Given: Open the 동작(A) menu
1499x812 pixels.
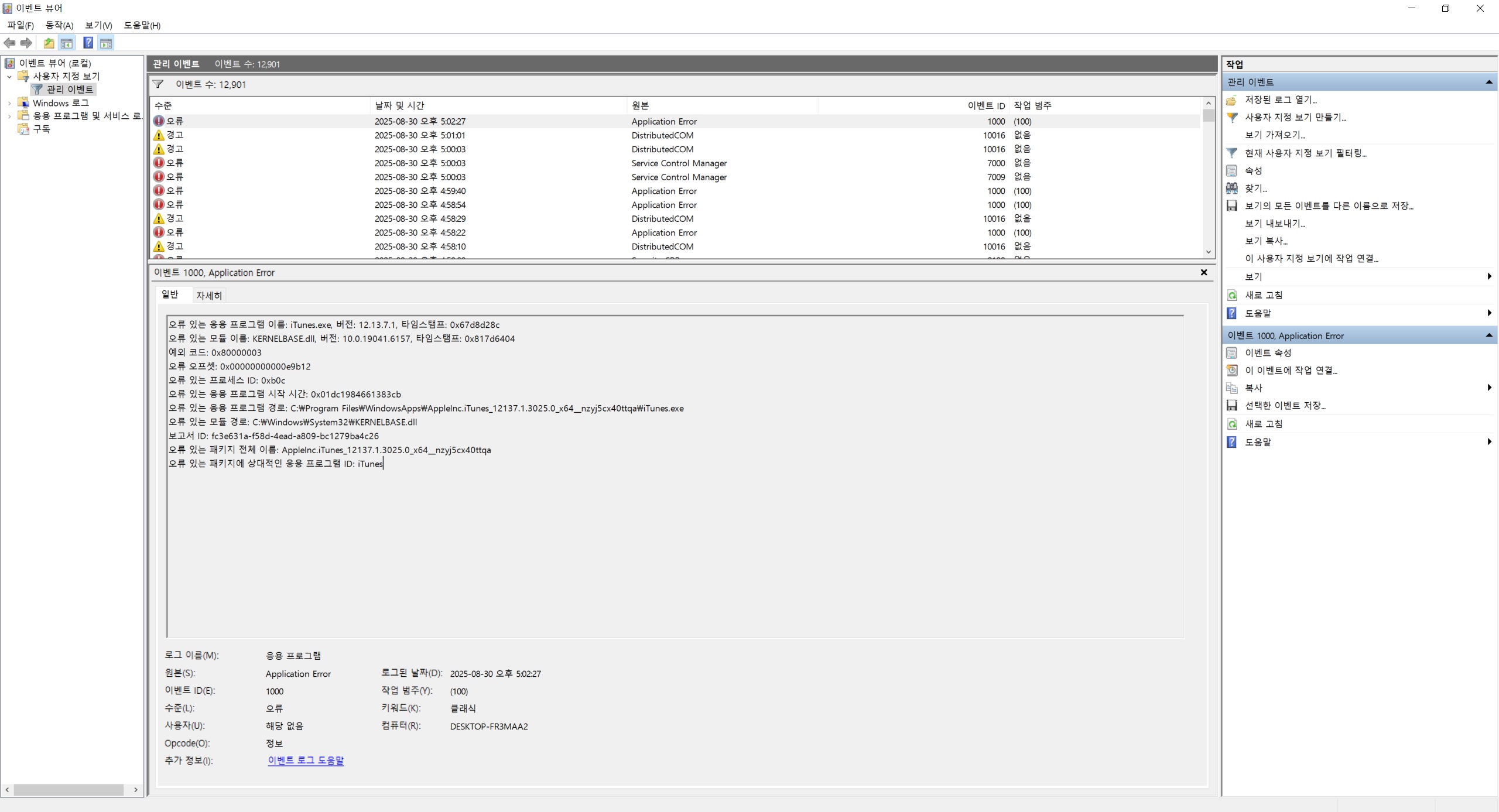Looking at the screenshot, I should [x=59, y=25].
